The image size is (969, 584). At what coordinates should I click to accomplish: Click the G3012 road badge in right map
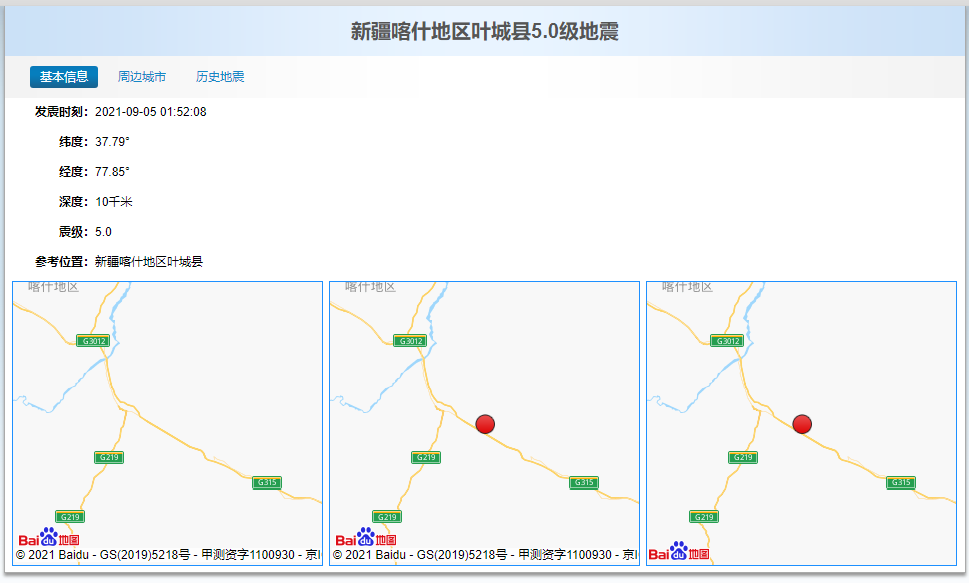coord(727,341)
